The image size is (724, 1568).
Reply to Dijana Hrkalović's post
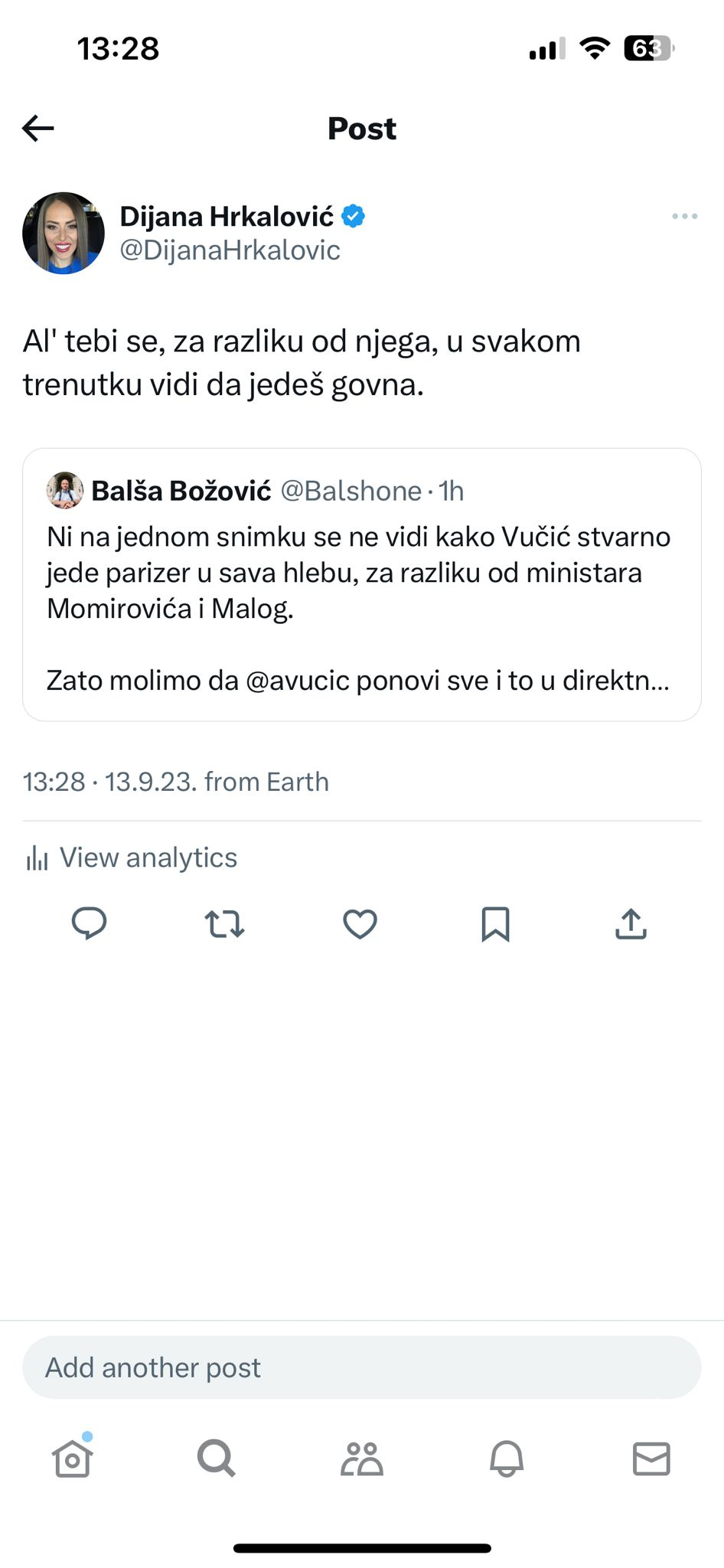90,924
